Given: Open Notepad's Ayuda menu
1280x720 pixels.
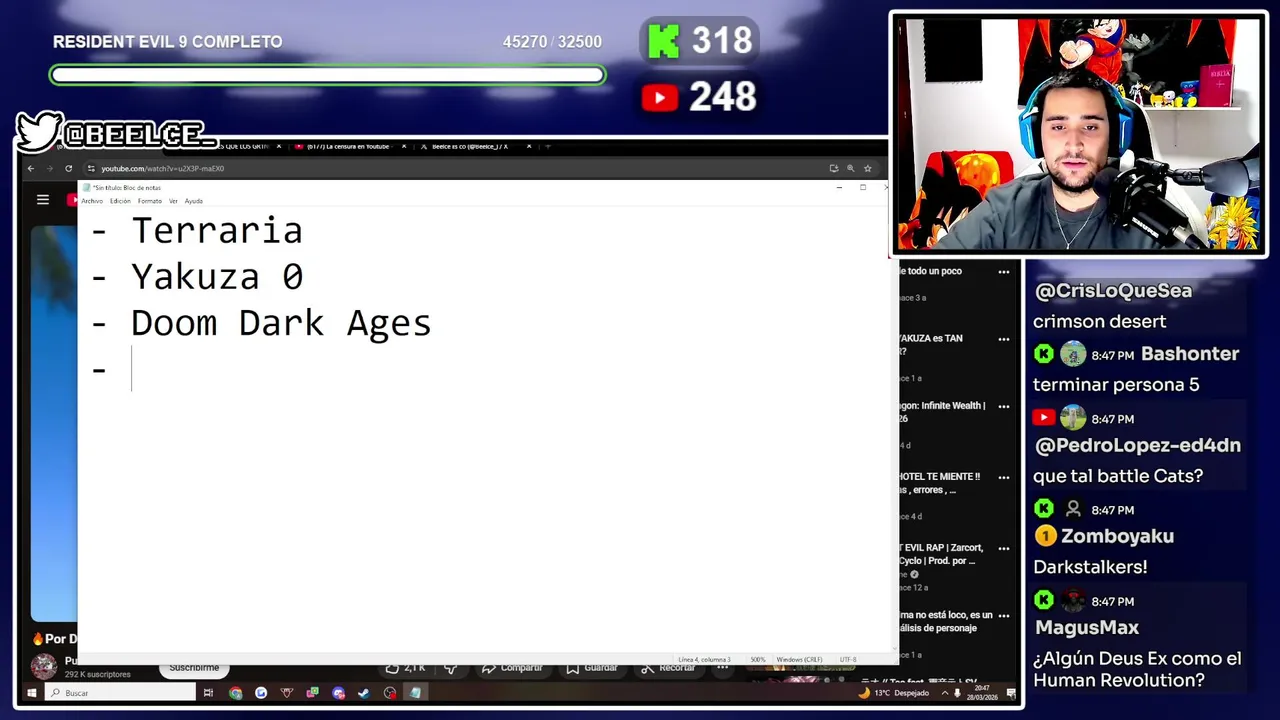Looking at the screenshot, I should click(x=193, y=201).
